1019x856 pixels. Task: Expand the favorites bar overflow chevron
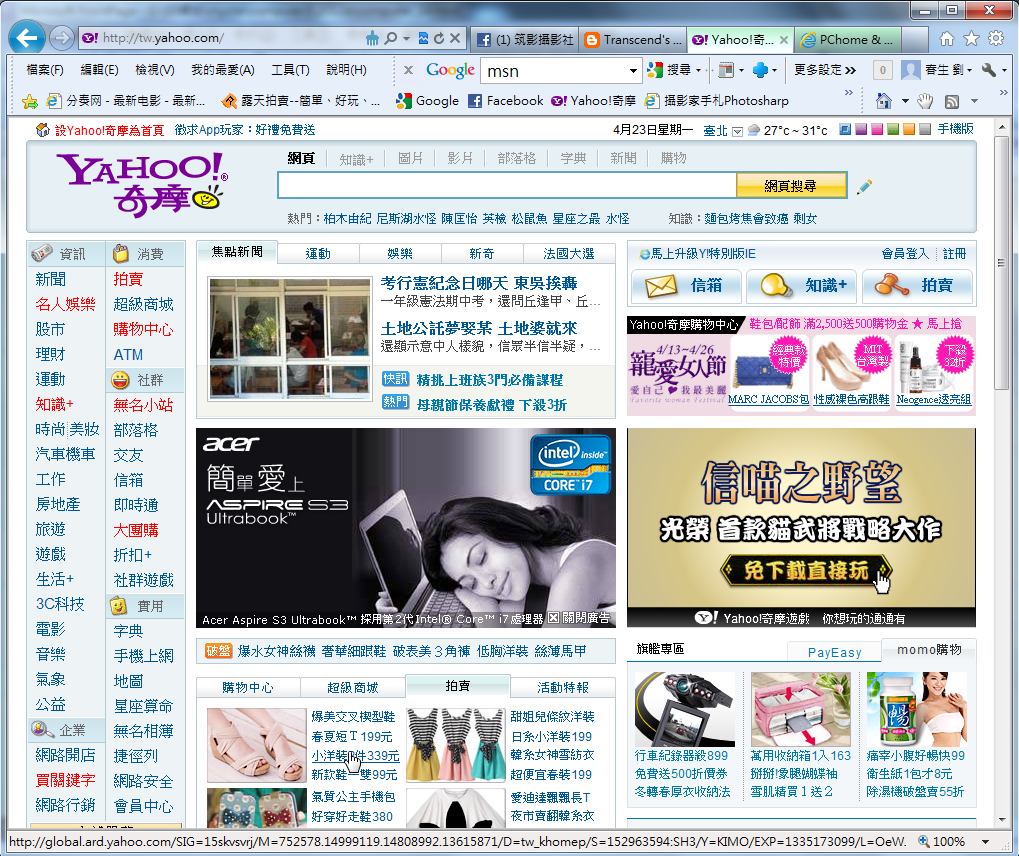848,93
